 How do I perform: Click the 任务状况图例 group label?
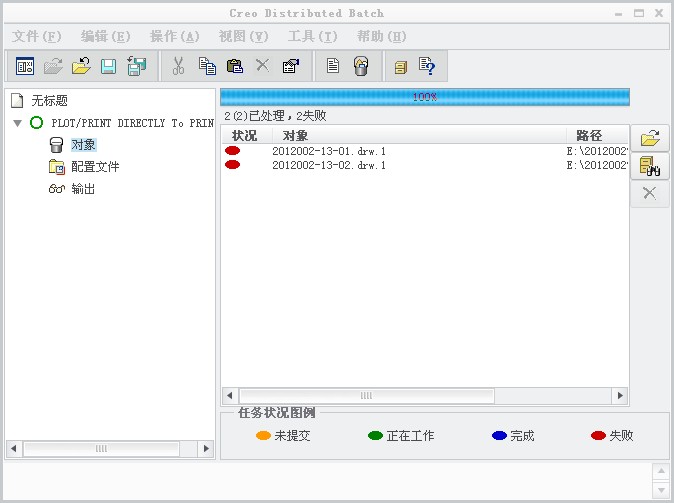tap(277, 413)
